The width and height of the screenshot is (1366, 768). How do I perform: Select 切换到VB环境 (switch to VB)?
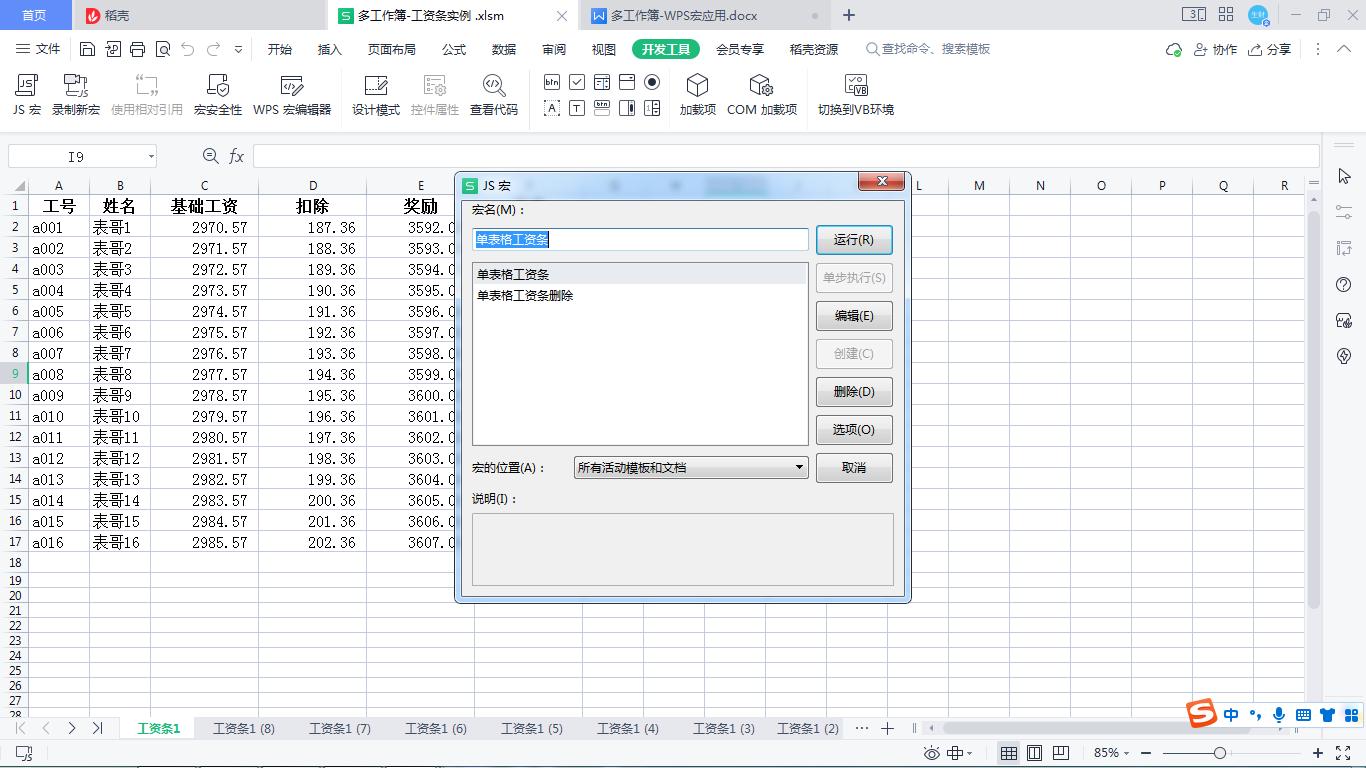[x=855, y=92]
